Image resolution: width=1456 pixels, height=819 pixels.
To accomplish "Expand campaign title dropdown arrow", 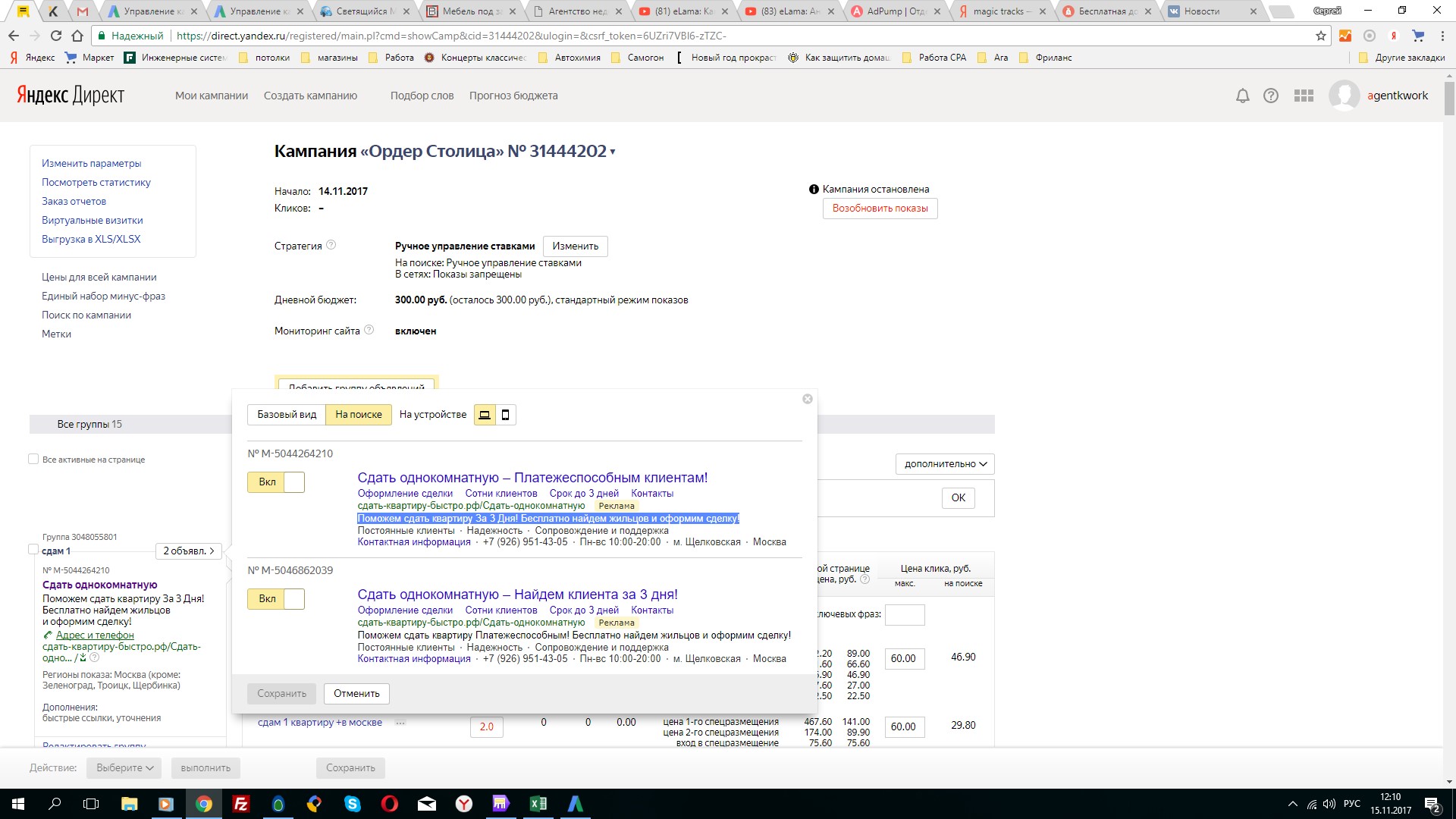I will tap(613, 152).
